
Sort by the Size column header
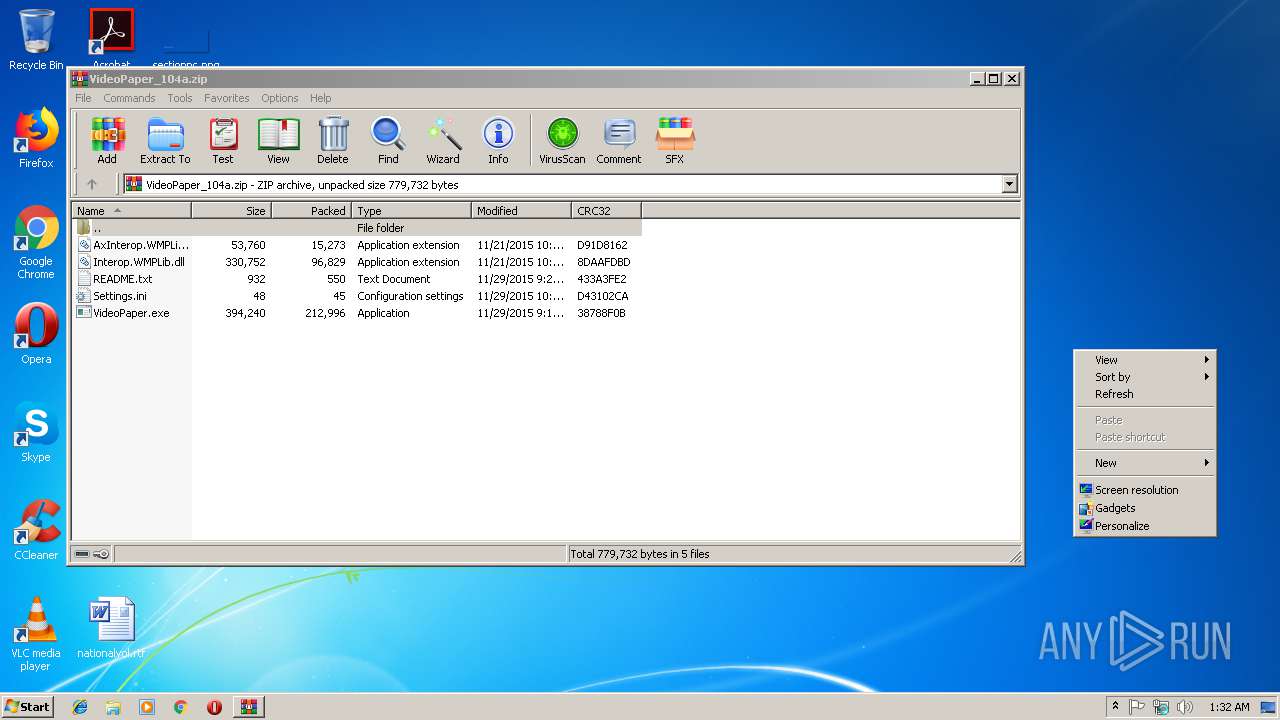(231, 211)
